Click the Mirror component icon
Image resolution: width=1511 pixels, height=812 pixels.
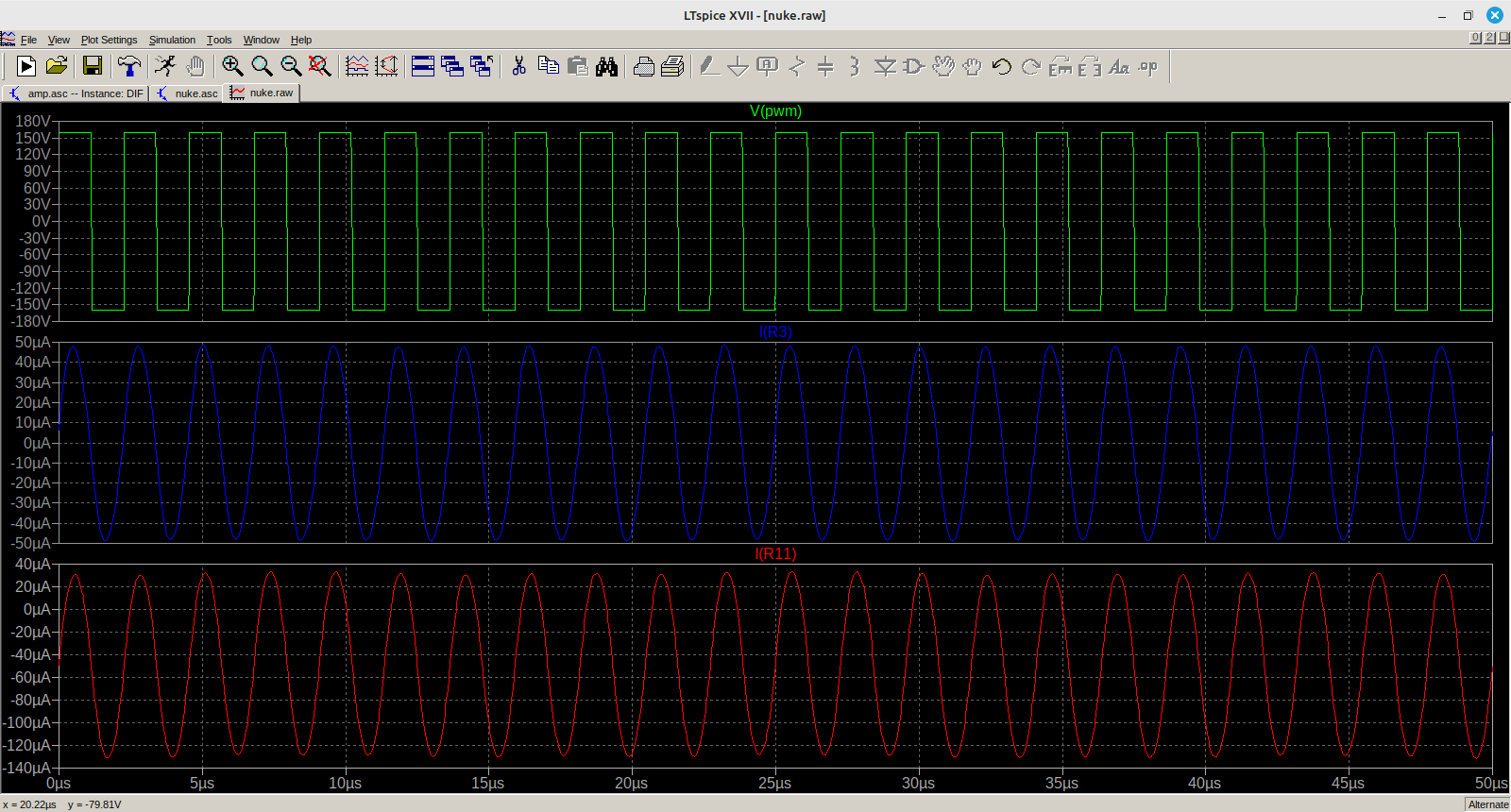point(1089,66)
